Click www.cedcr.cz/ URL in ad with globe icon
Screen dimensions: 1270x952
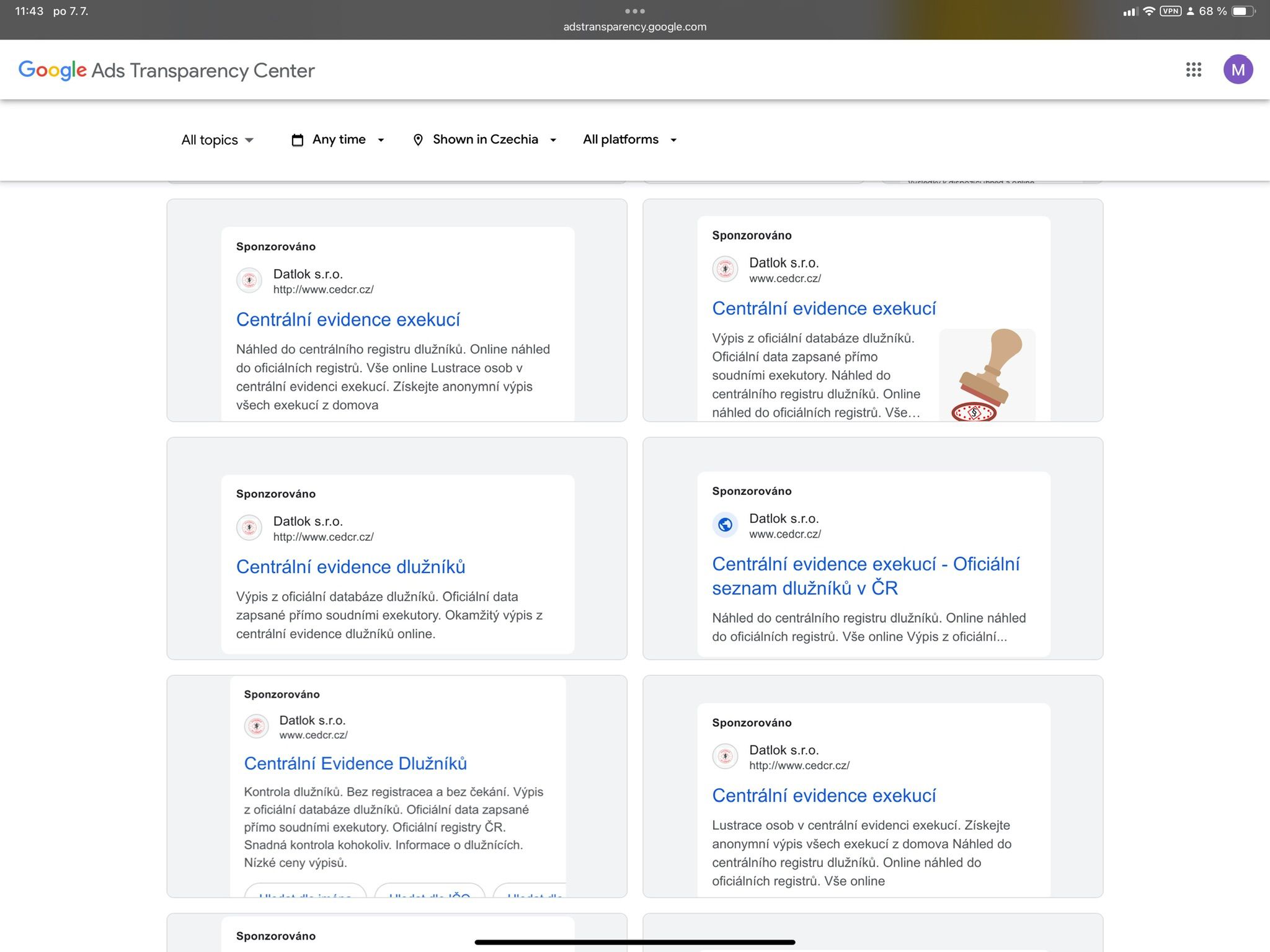point(784,534)
